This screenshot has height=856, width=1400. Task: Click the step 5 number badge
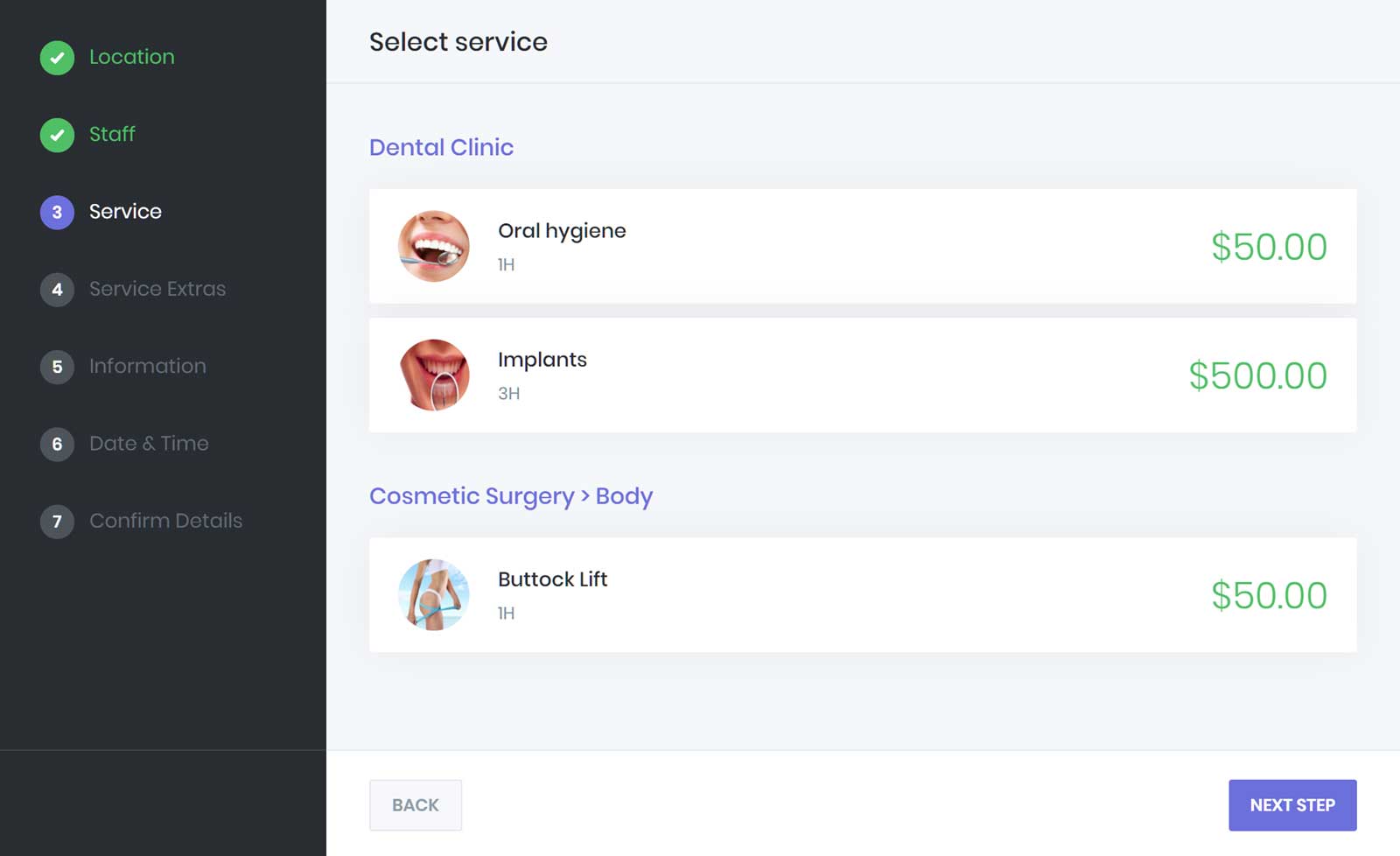(x=57, y=367)
